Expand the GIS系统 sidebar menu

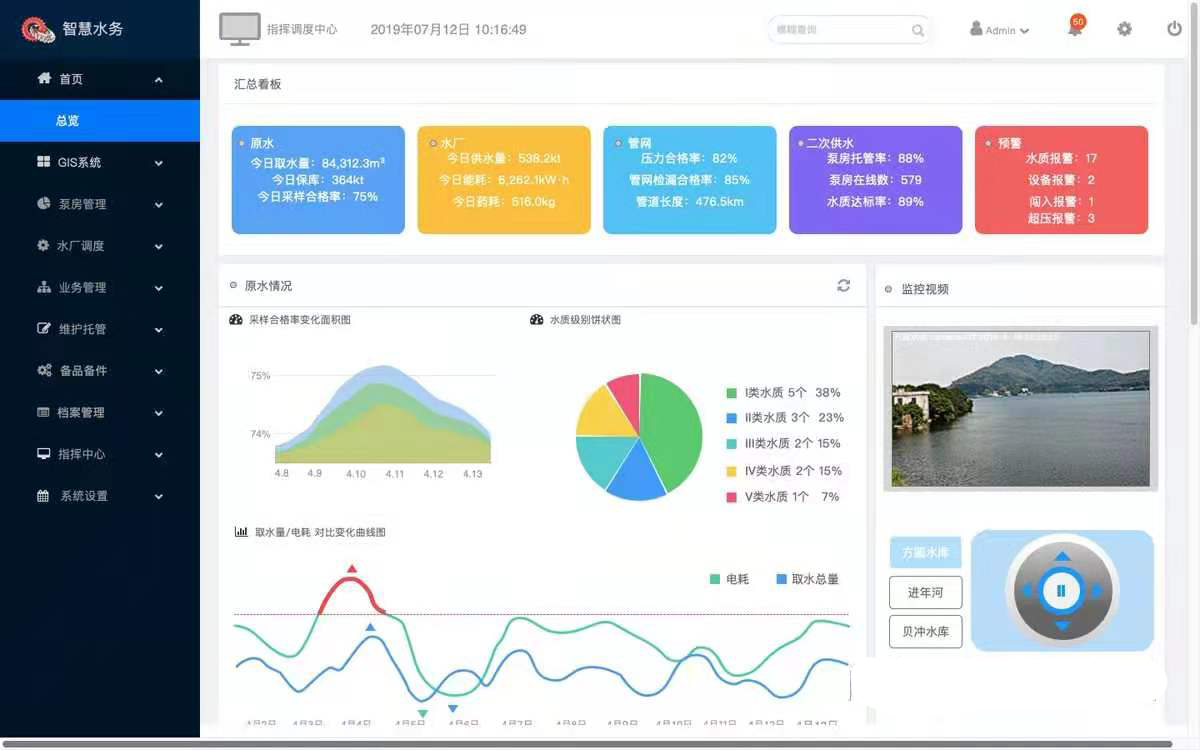point(100,162)
